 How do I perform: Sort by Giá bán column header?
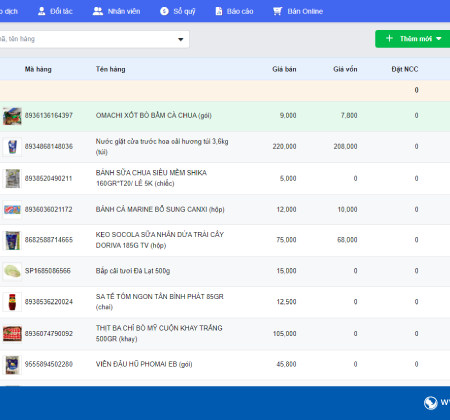284,69
